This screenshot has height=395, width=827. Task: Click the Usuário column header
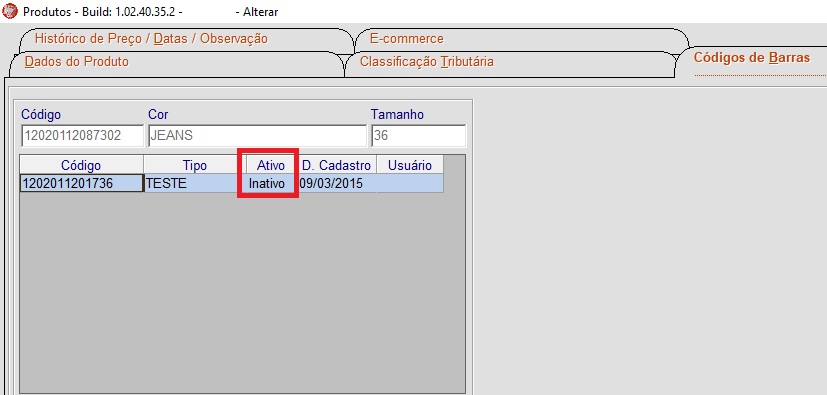click(x=410, y=166)
